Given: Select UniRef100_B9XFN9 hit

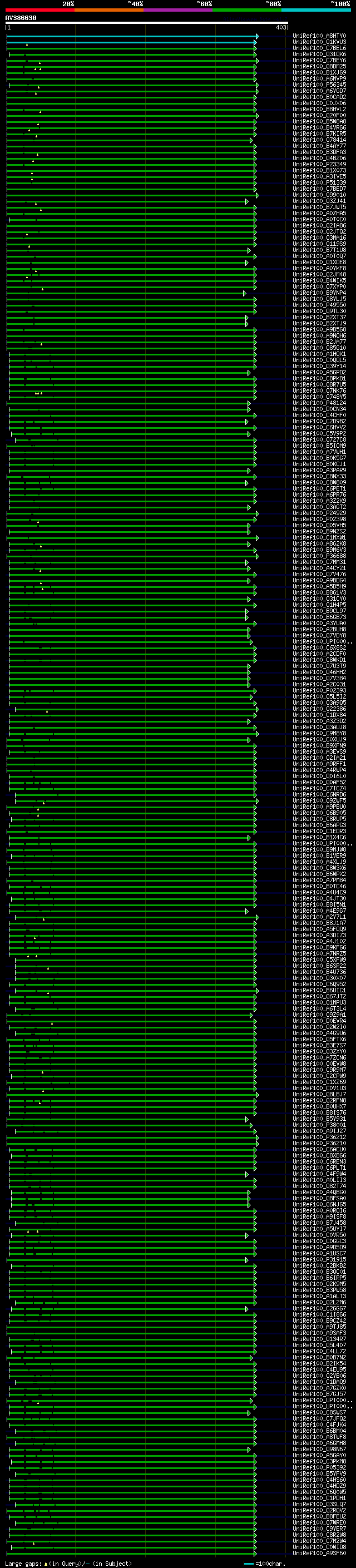Looking at the screenshot, I should pos(319,746).
